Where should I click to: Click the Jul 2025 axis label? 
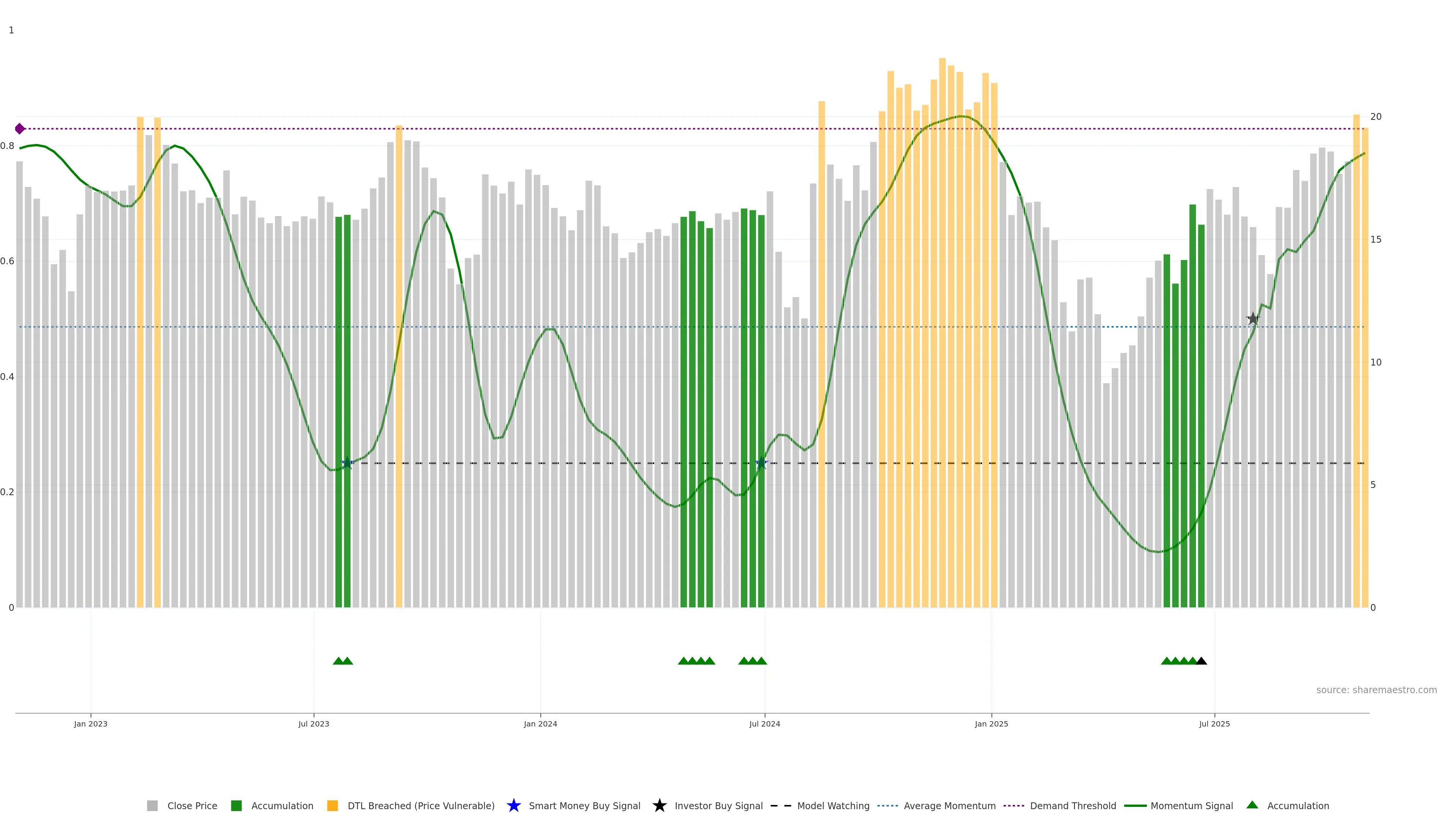tap(1214, 723)
